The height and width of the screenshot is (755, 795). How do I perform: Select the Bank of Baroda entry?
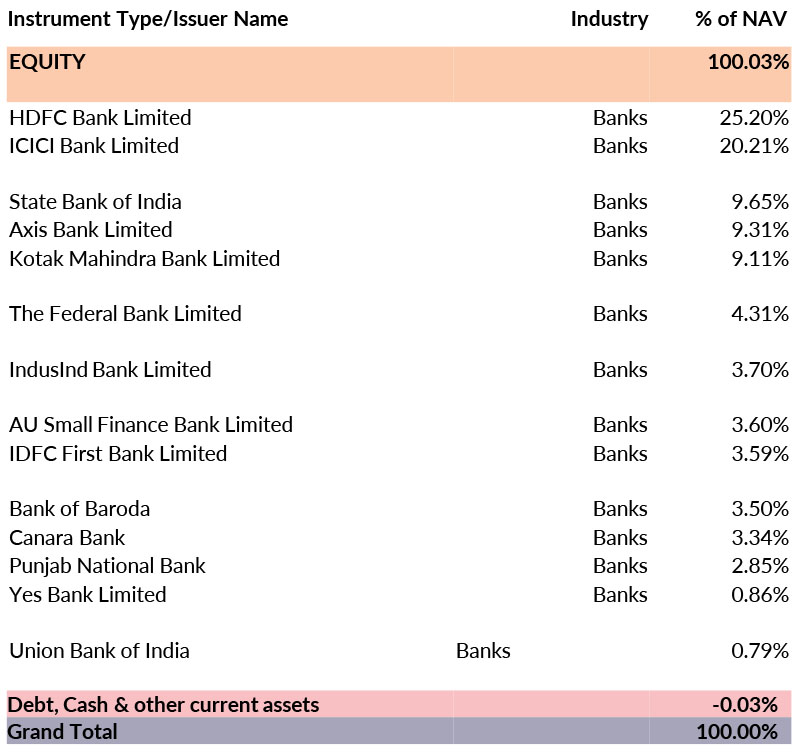tap(79, 509)
